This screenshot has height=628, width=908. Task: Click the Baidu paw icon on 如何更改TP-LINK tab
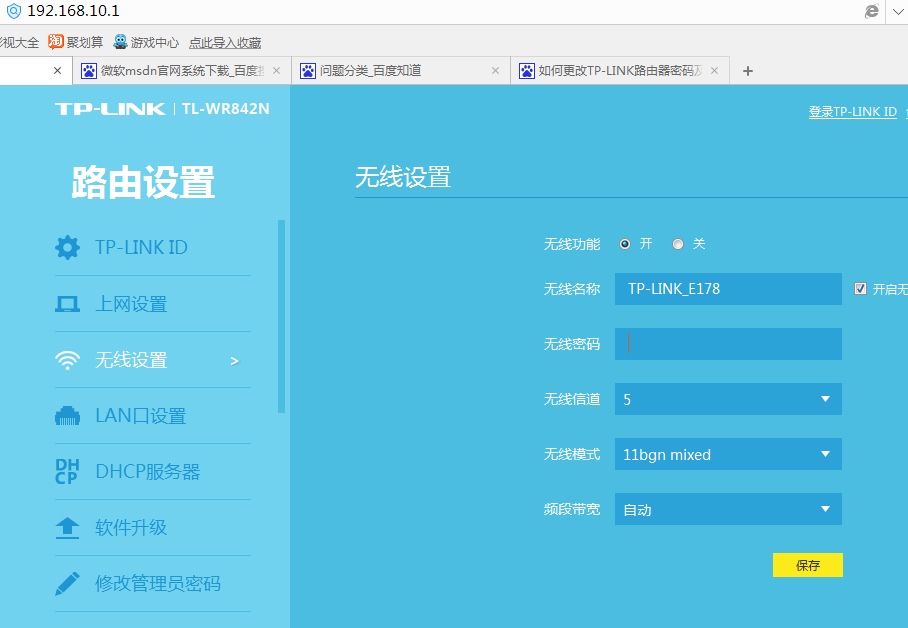point(526,71)
